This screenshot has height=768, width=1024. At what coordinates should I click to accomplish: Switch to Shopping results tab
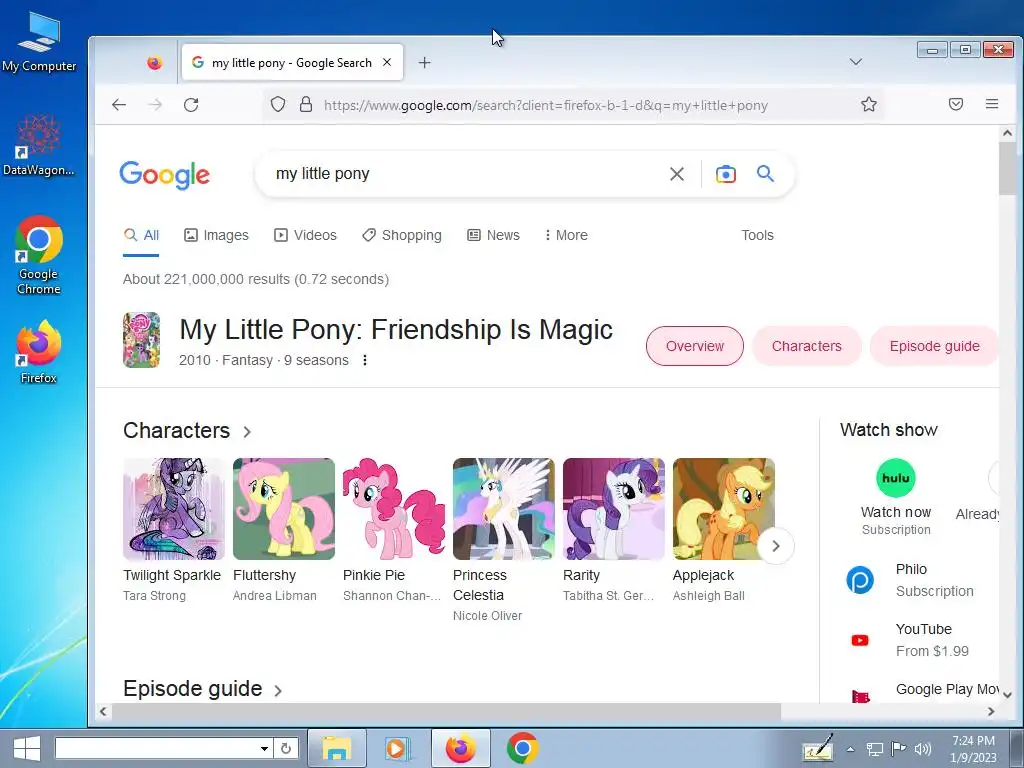click(x=402, y=235)
